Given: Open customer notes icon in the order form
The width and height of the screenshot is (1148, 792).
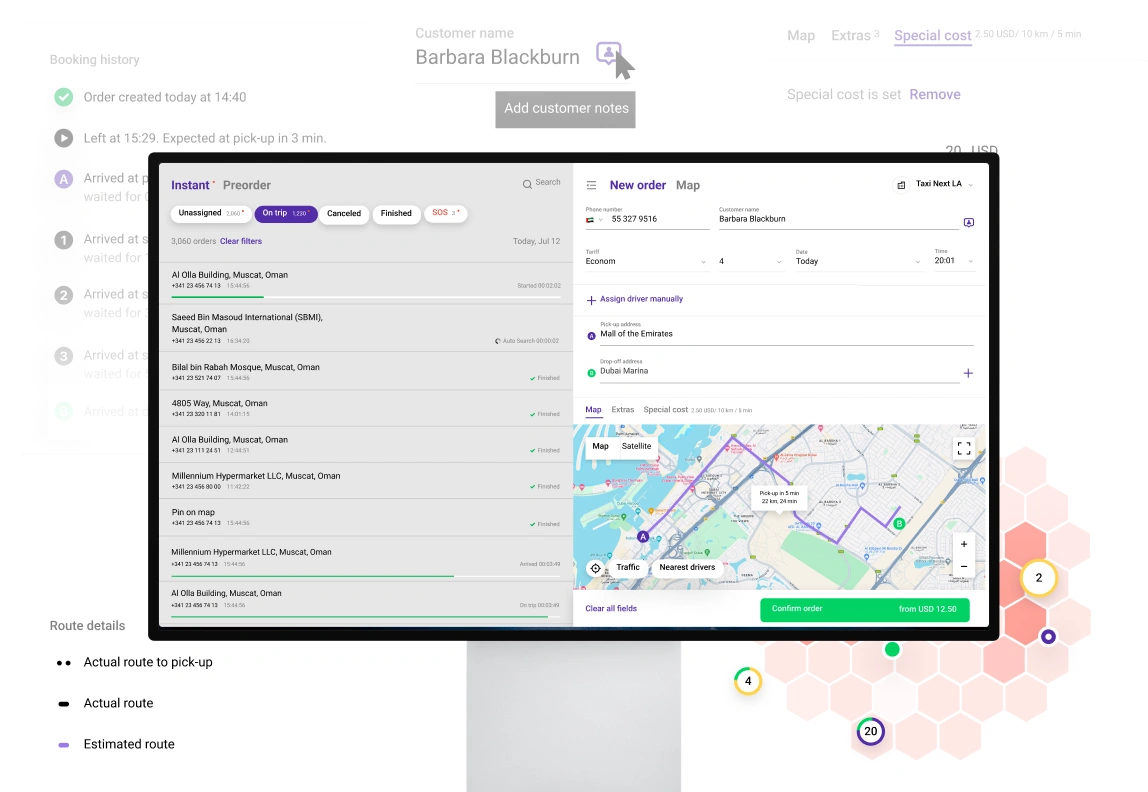Looking at the screenshot, I should point(969,223).
